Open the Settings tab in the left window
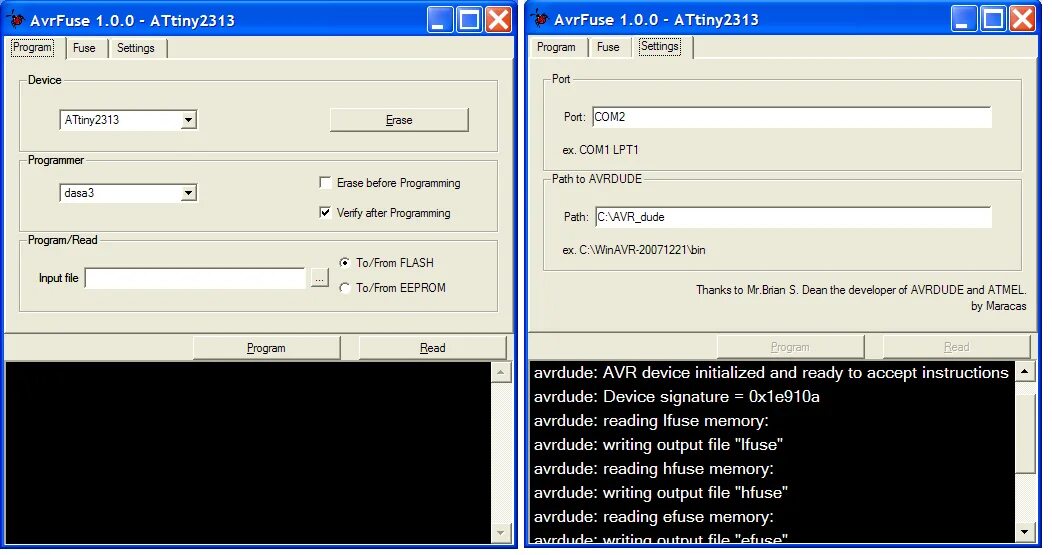The image size is (1052, 555). coord(136,48)
